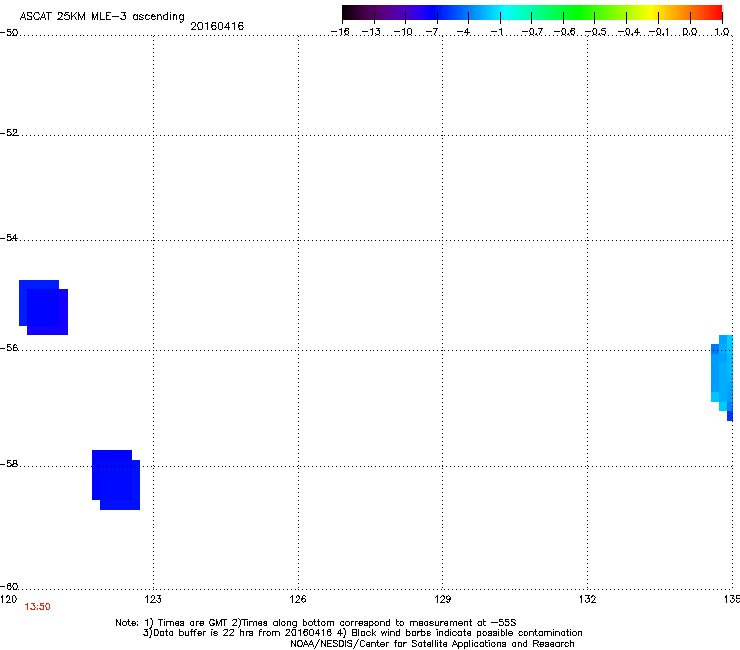Click the red end of the color bar
740x650 pixels.
pyautogui.click(x=713, y=12)
